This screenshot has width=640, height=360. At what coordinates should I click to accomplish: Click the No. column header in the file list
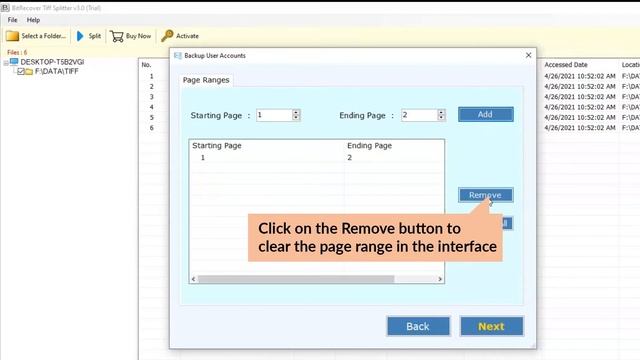point(146,65)
